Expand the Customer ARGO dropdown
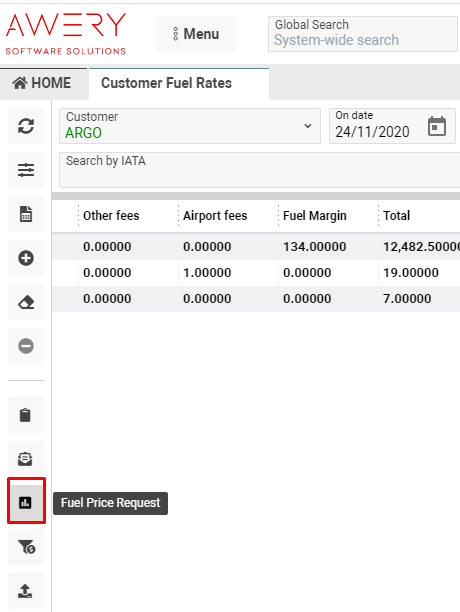Screen dimensions: 460x612 (190, 126)
